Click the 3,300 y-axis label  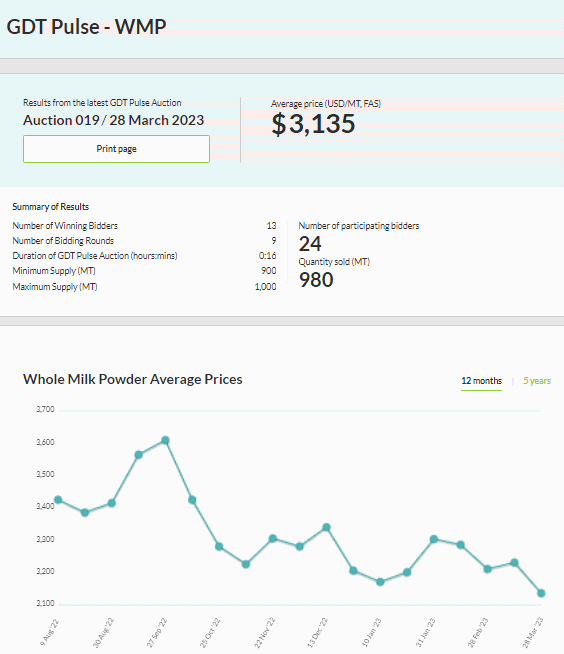[x=45, y=539]
